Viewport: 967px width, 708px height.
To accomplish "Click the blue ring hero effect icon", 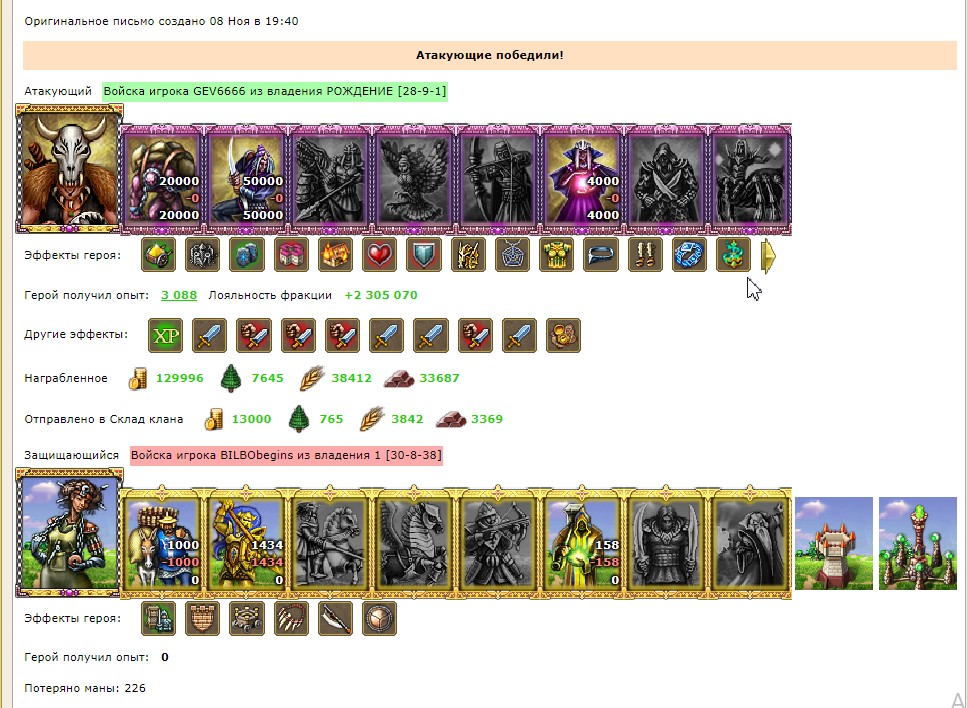I will [x=689, y=255].
